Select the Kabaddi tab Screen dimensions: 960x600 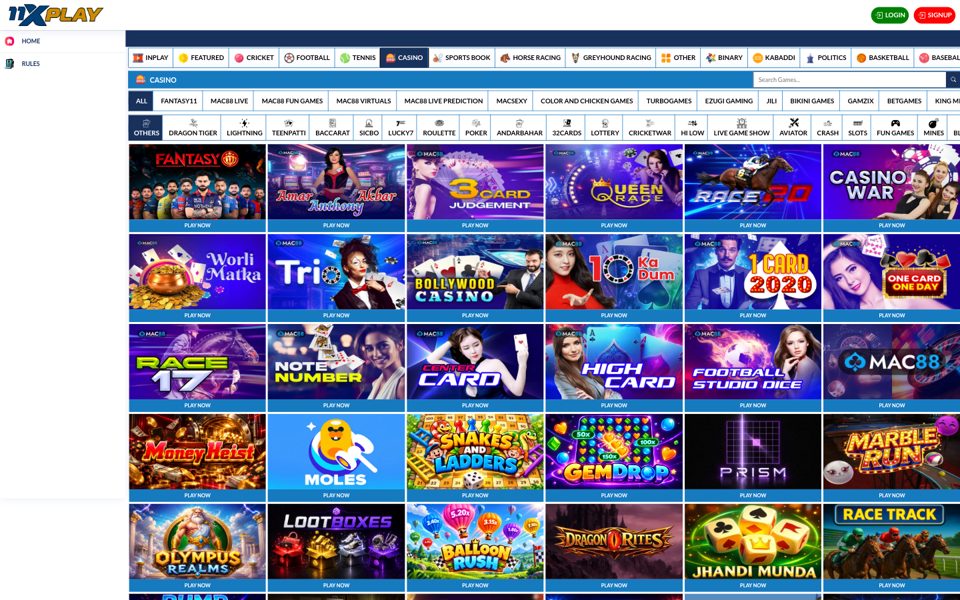774,58
